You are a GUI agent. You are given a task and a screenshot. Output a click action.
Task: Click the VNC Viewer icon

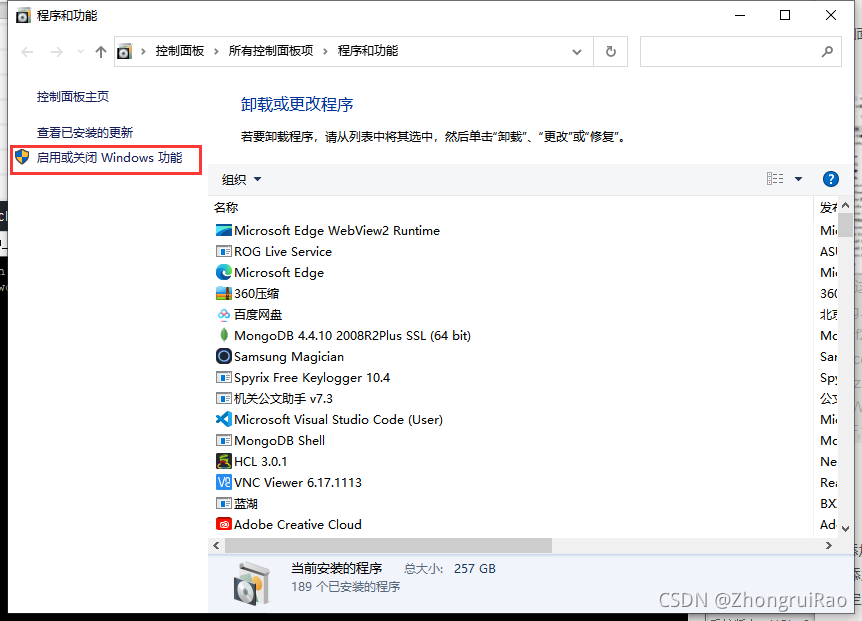tap(224, 483)
